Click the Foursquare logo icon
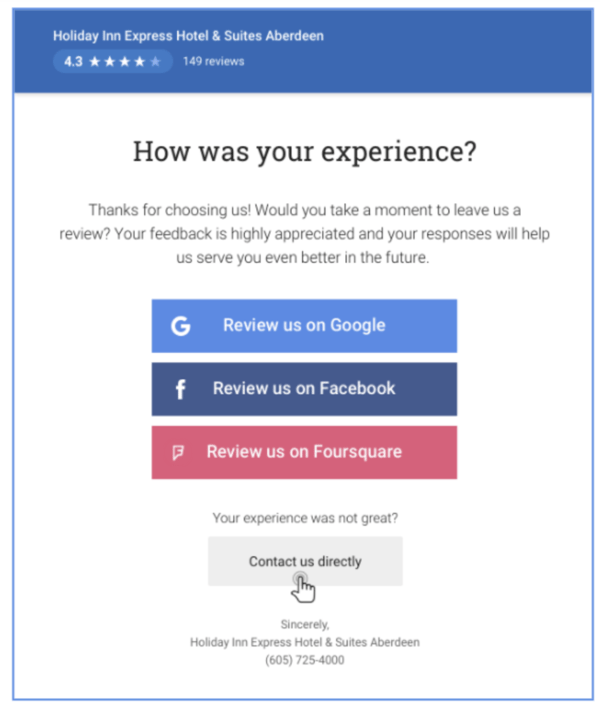 pos(178,452)
